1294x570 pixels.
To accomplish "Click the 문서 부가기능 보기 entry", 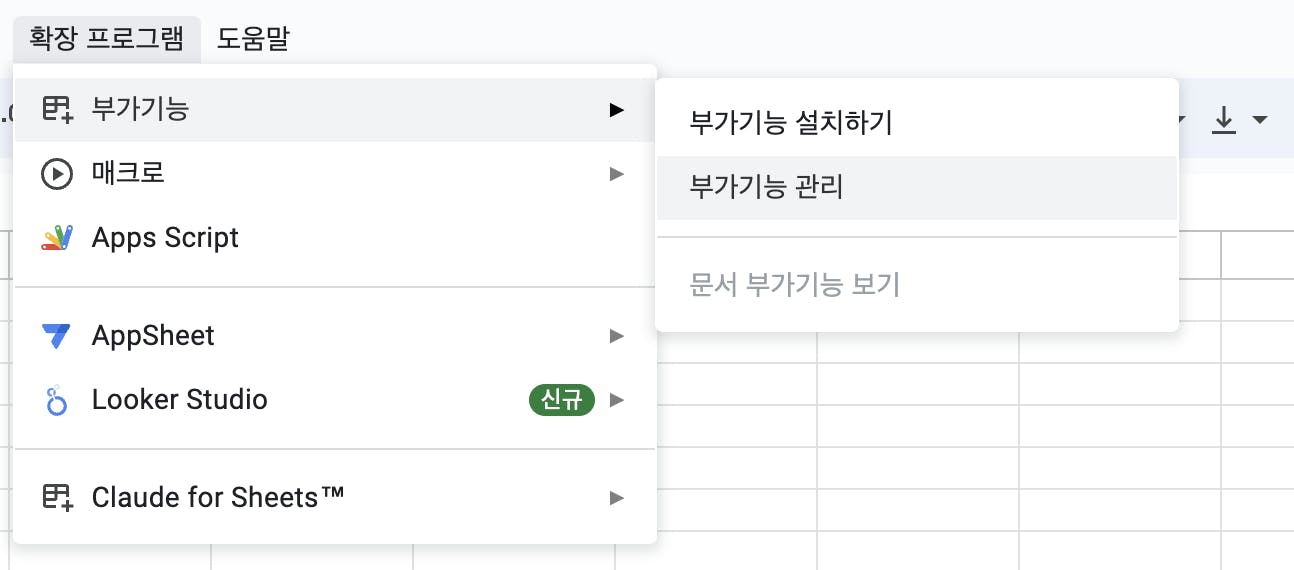I will pyautogui.click(x=795, y=285).
